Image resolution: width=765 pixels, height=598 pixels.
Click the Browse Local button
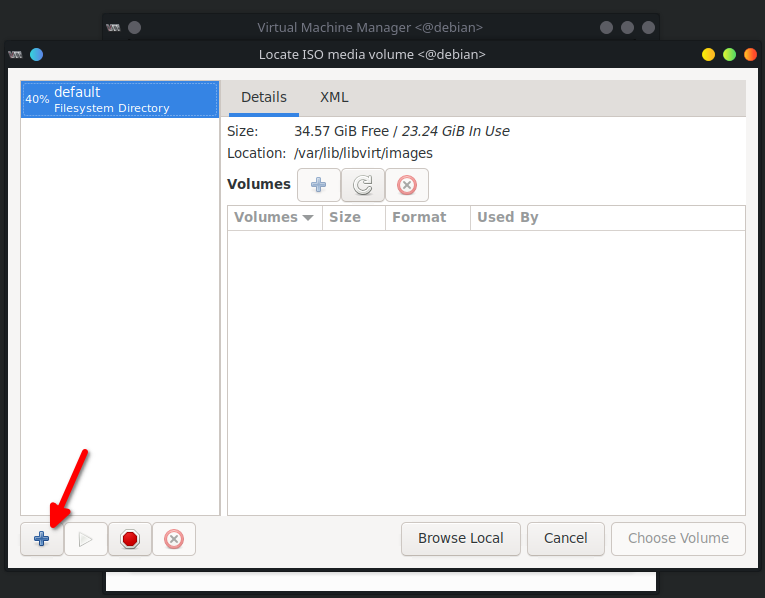(x=460, y=538)
